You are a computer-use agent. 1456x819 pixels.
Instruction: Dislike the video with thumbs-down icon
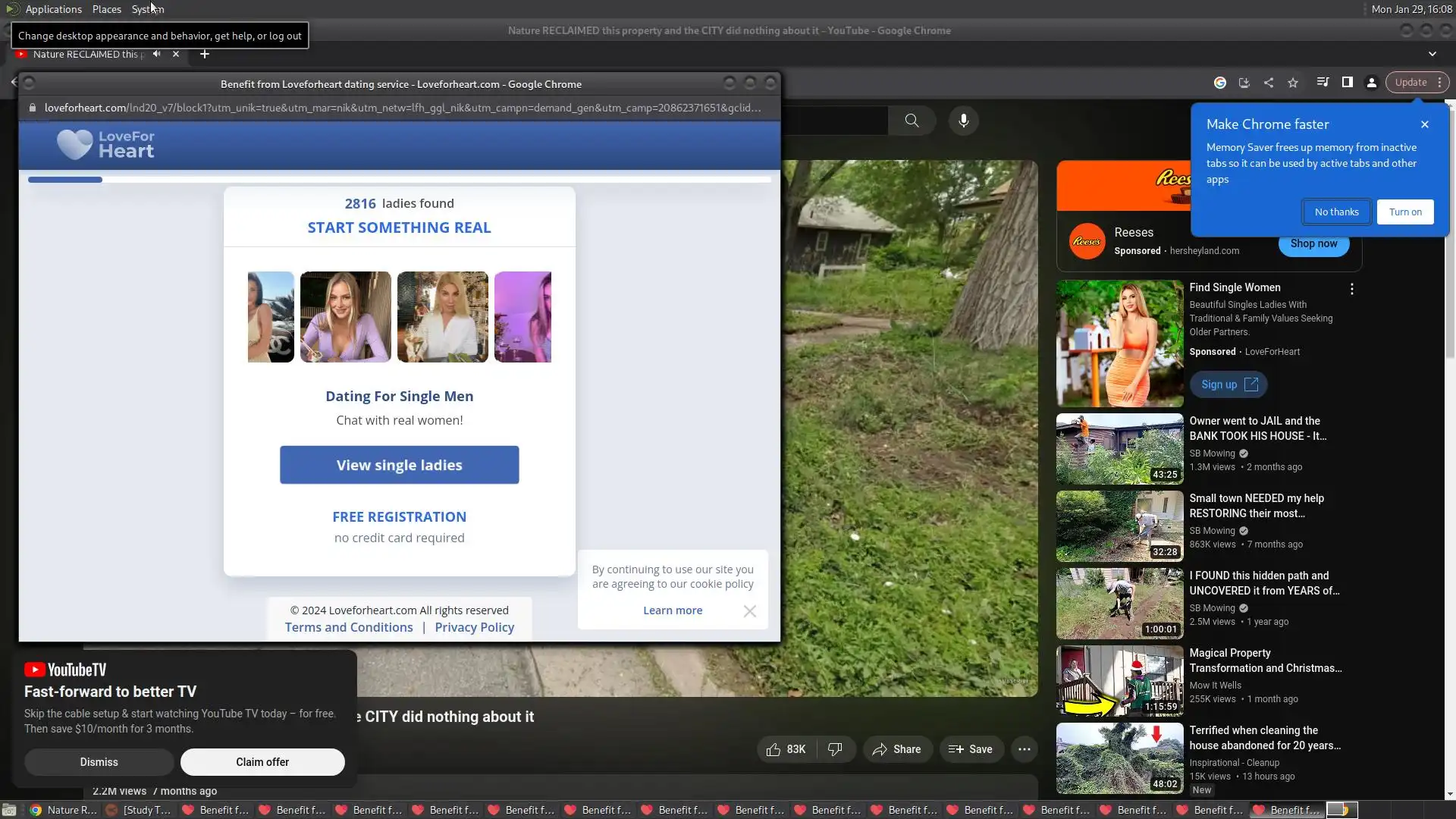835,749
